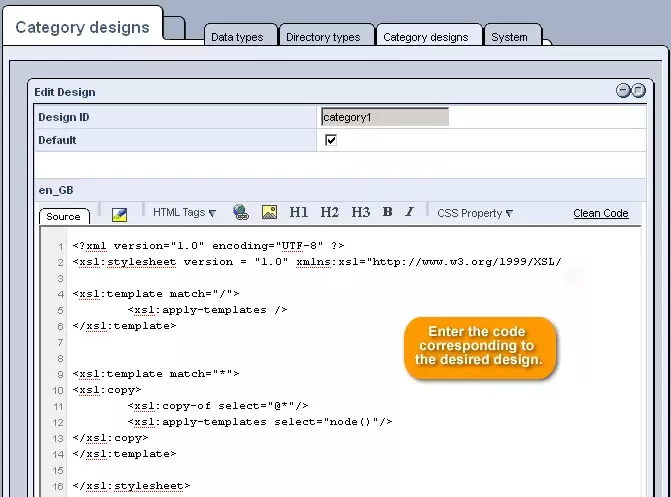
Task: Open the HTML Tags dropdown
Action: coord(184,213)
